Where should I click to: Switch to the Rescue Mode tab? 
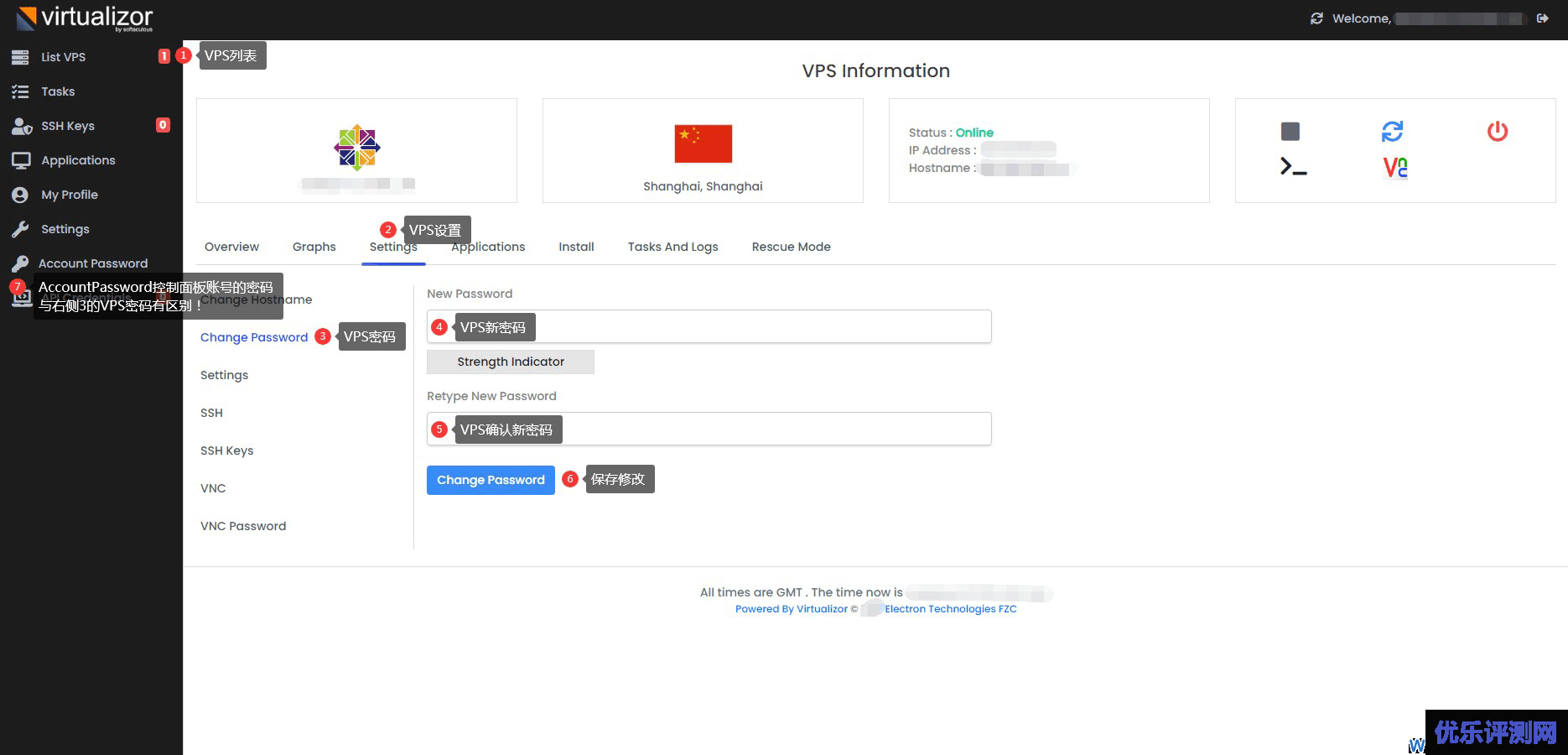(x=791, y=247)
